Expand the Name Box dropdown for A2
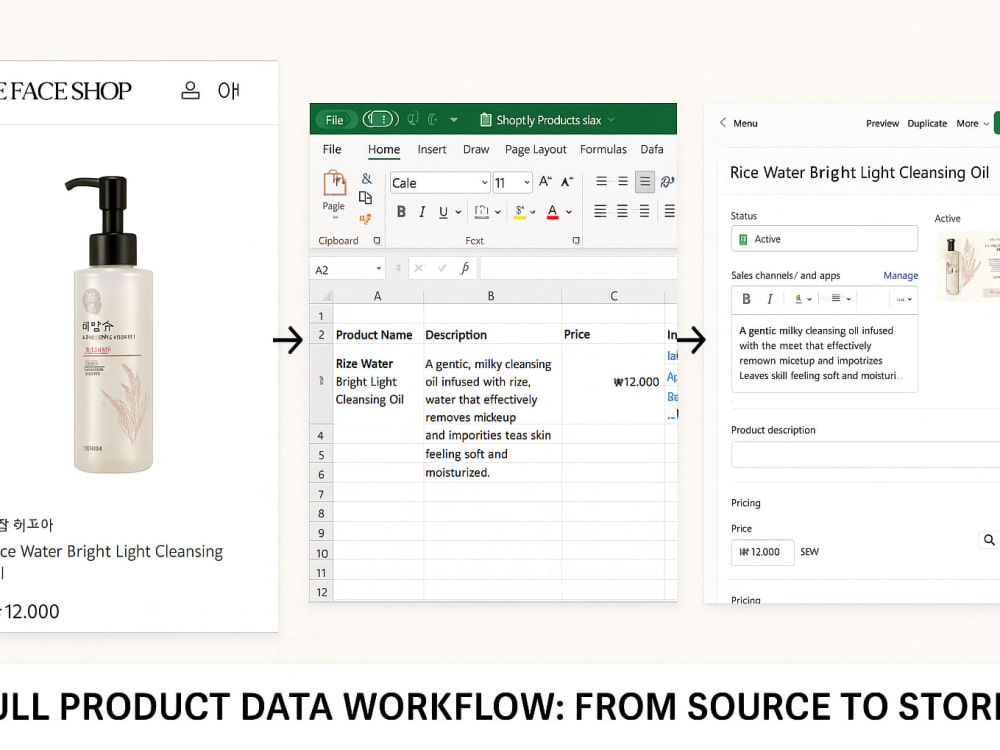This screenshot has width=1000, height=750. pos(379,268)
